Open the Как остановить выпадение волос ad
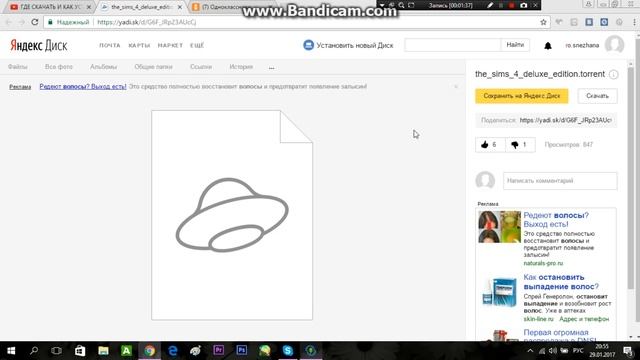The width and height of the screenshot is (640, 360). pyautogui.click(x=561, y=282)
